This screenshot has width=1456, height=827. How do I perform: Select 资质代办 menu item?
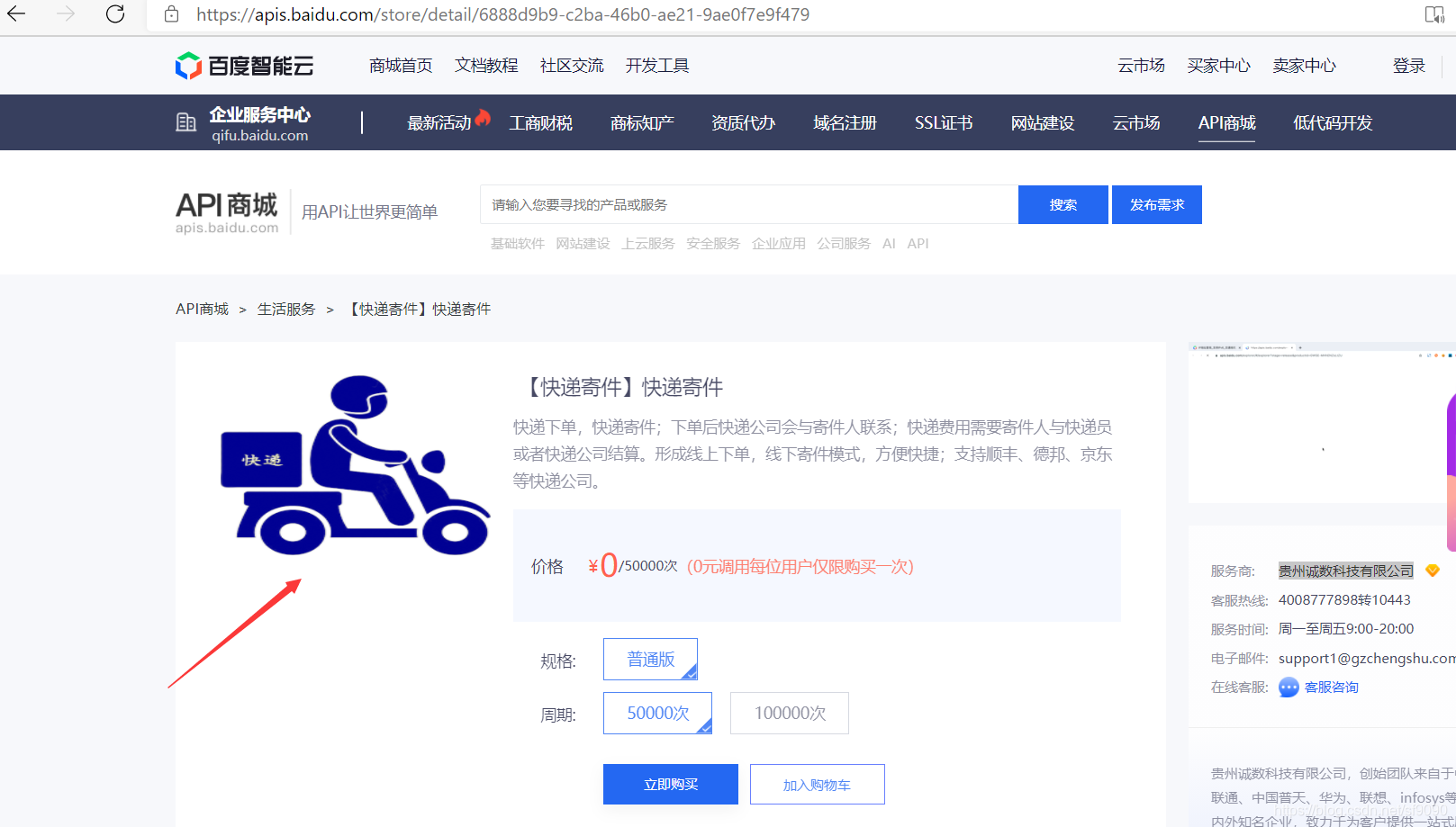coord(743,123)
